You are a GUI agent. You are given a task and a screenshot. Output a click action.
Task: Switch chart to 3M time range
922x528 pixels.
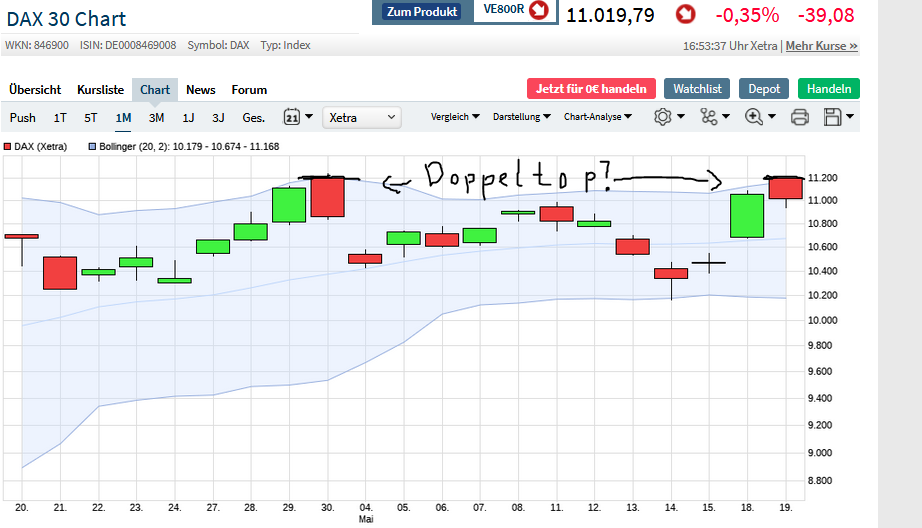point(156,117)
